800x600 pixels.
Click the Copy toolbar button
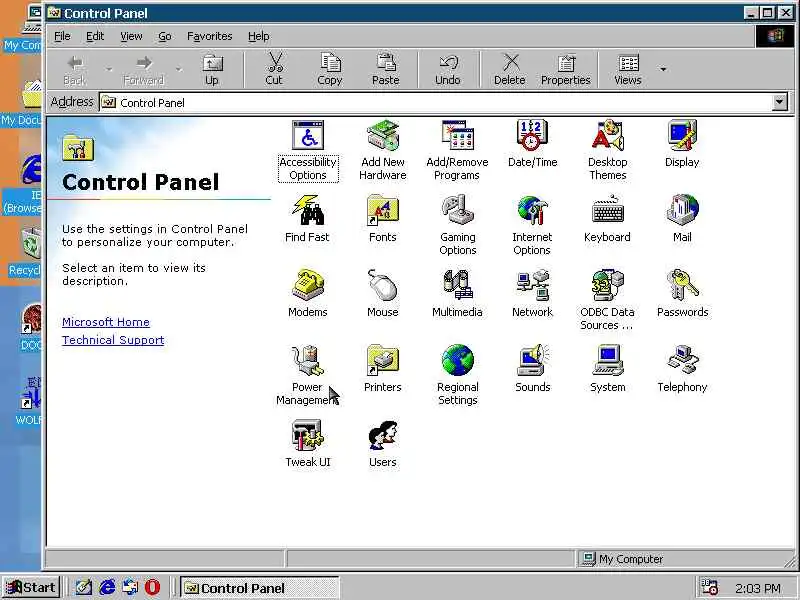[330, 70]
